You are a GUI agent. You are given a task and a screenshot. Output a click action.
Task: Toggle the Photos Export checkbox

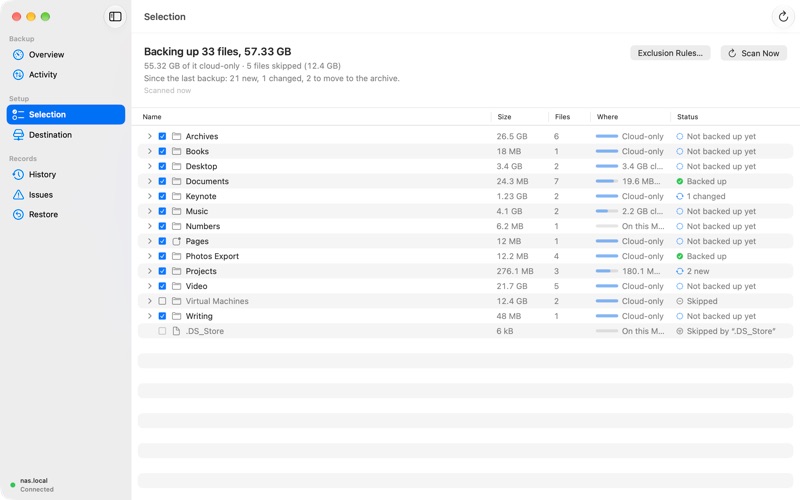[162, 256]
